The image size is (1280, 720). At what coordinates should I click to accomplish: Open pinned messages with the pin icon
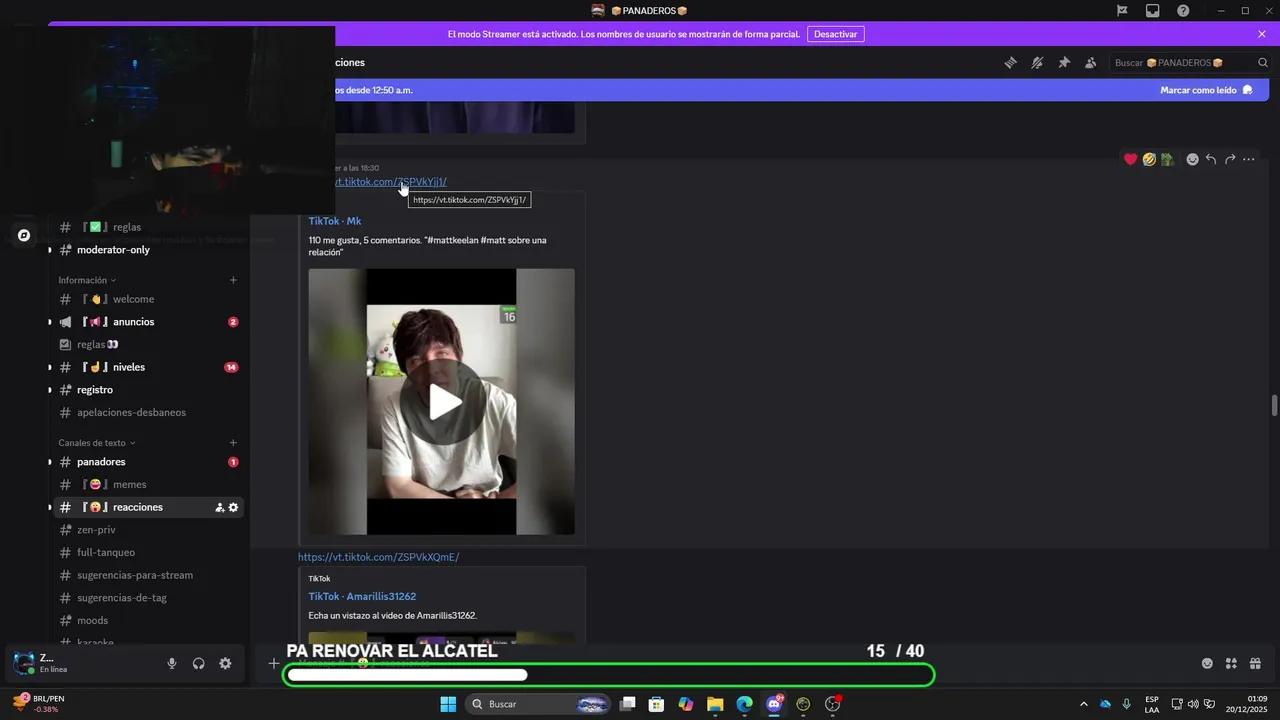coord(1064,62)
